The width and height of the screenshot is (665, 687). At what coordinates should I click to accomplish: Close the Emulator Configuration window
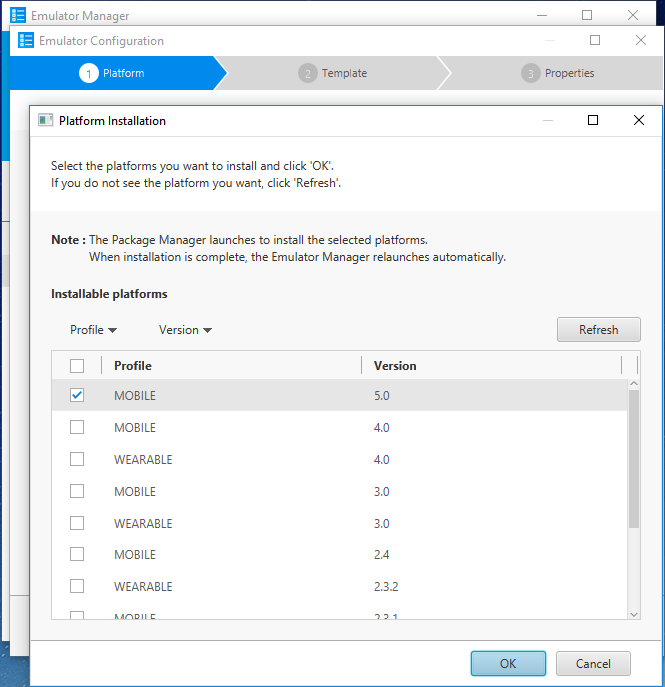[x=641, y=41]
